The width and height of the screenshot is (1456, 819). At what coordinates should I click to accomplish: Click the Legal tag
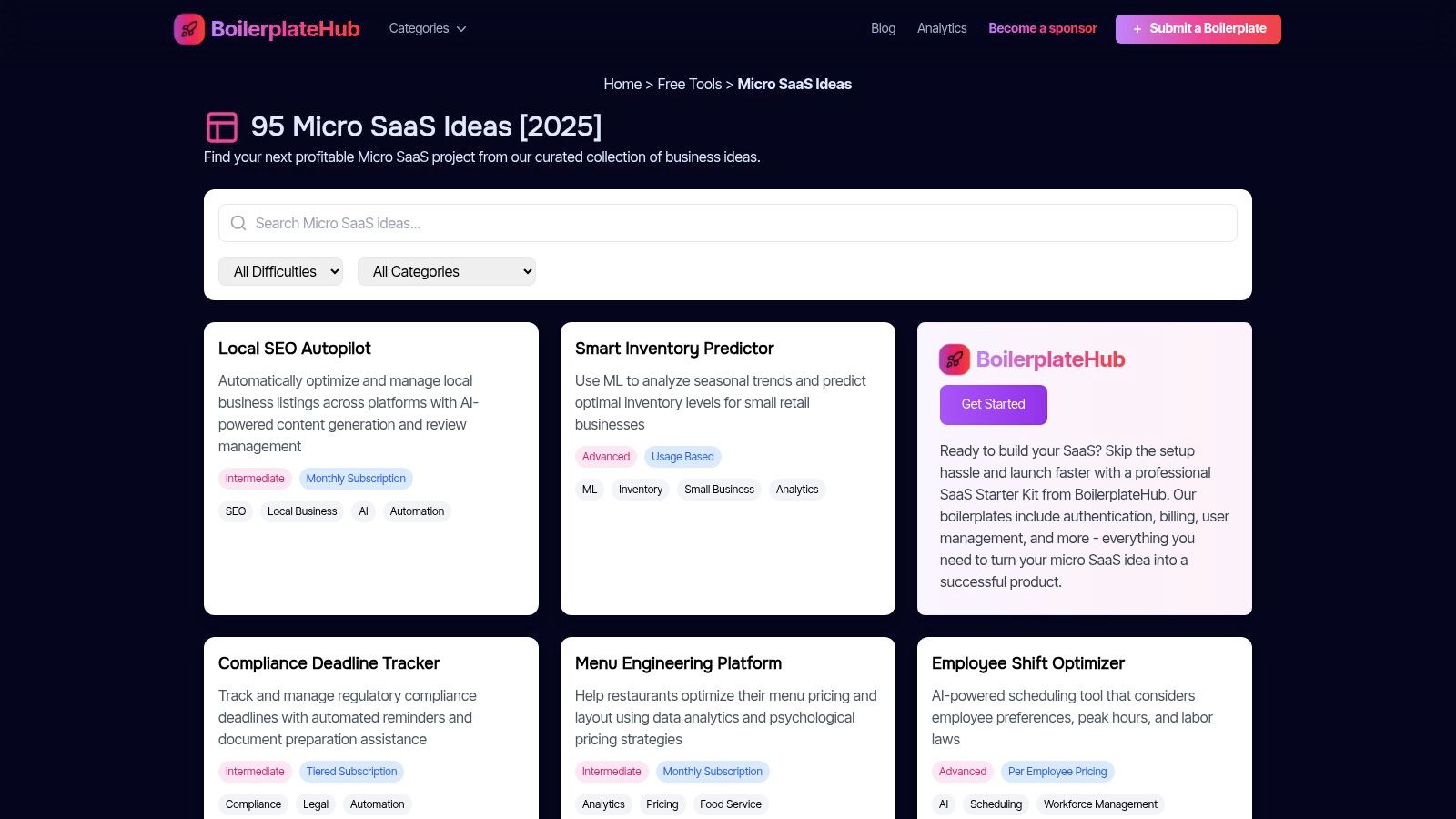pos(316,804)
